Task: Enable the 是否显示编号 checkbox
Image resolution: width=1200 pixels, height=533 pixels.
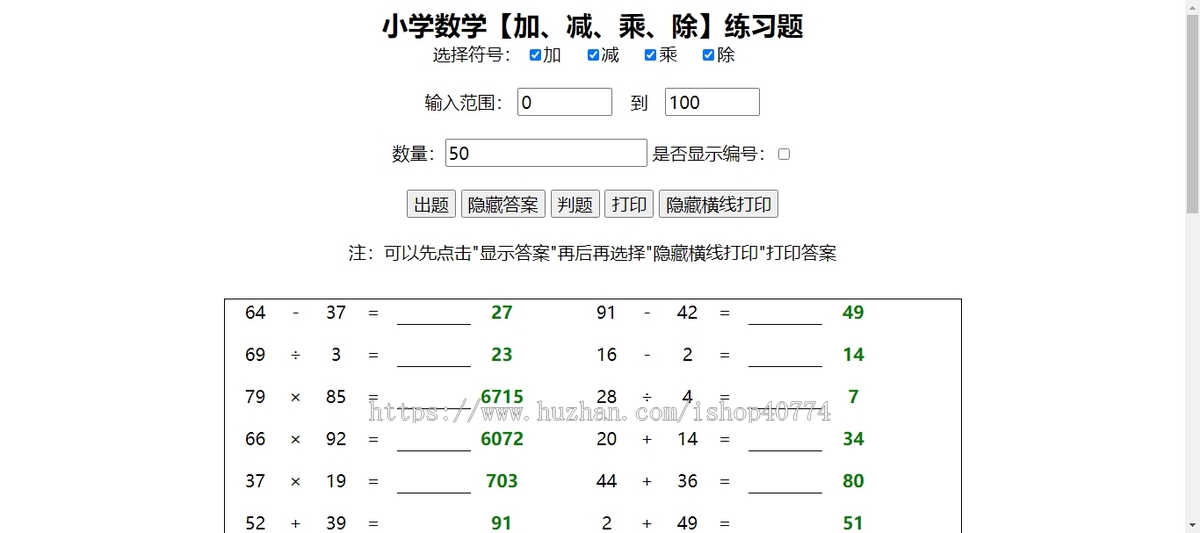Action: [x=784, y=154]
